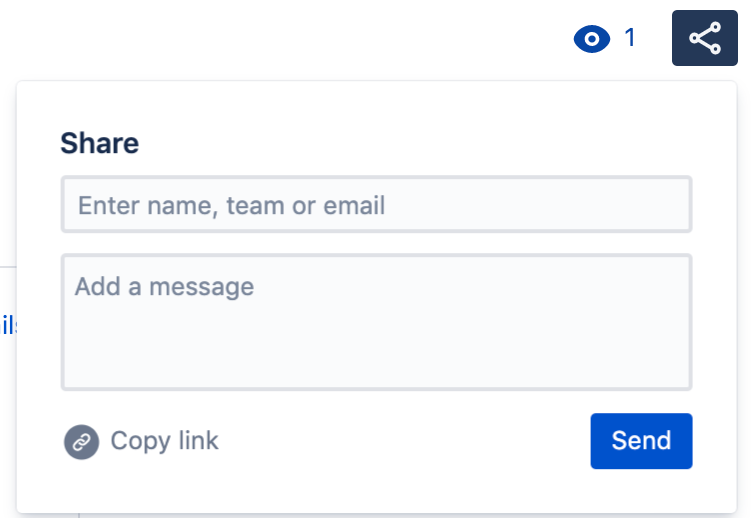Close the Share popup using share icon
The width and height of the screenshot is (754, 518).
pyautogui.click(x=705, y=39)
